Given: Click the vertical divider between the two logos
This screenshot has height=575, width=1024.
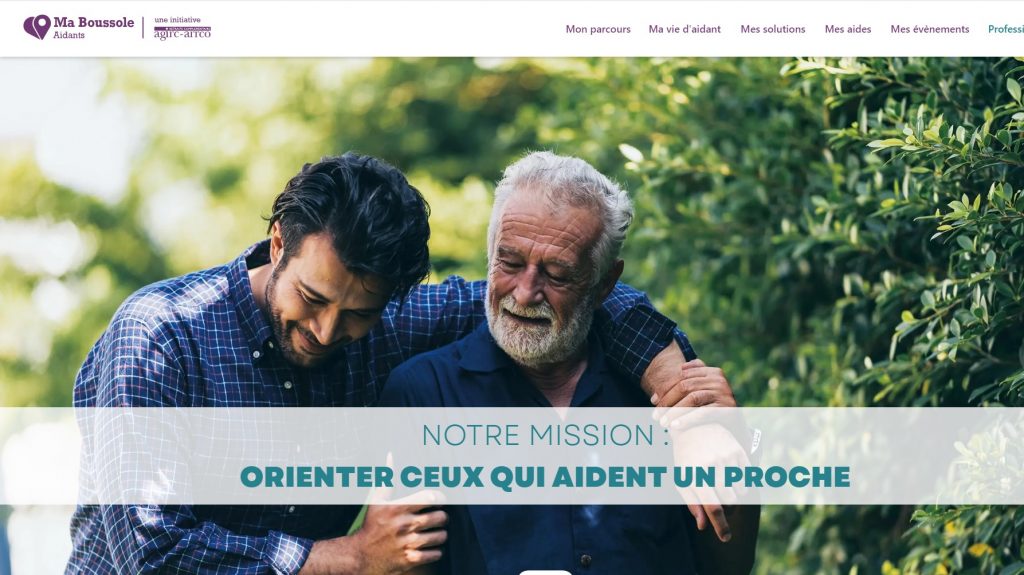Looking at the screenshot, I should click(144, 27).
